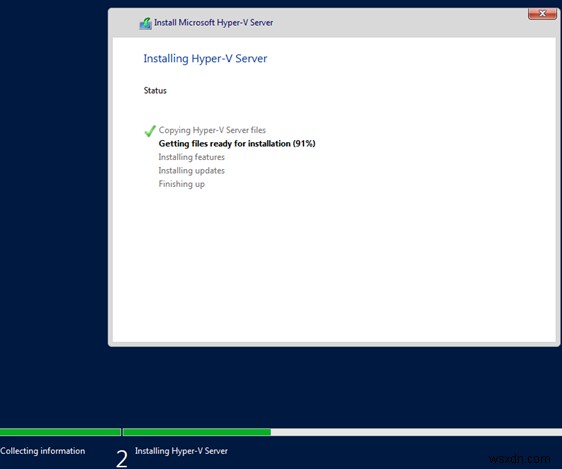Click the green checkmark next to Copying files
Image resolution: width=562 pixels, height=469 pixels.
(x=150, y=131)
